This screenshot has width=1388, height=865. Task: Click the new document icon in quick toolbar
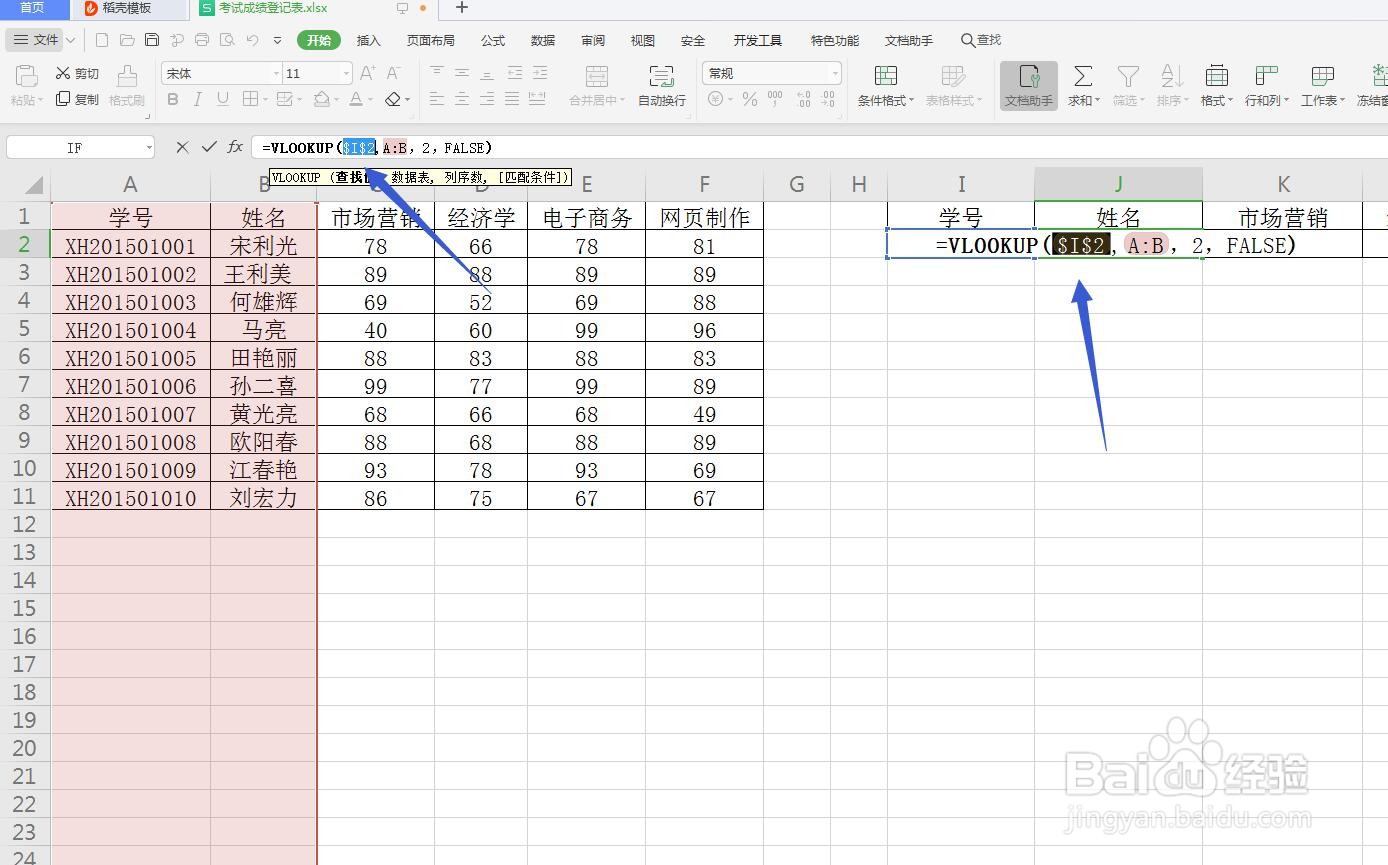(x=102, y=40)
